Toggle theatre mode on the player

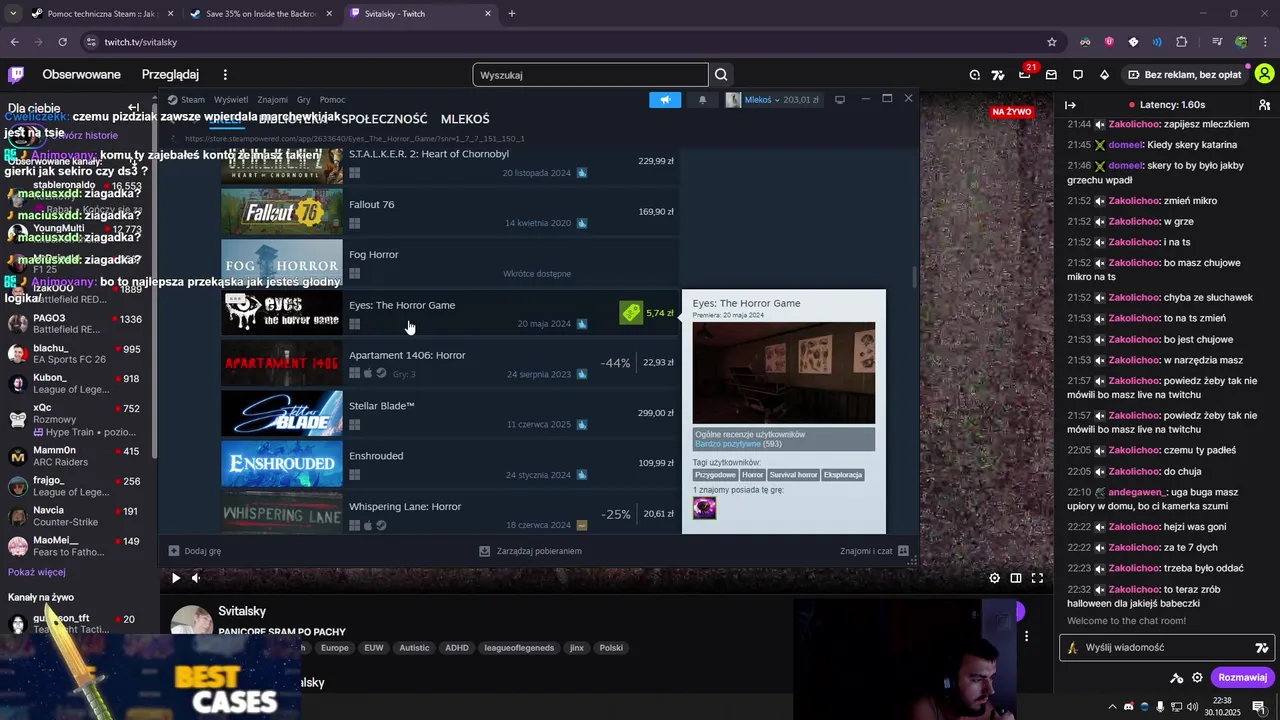1016,578
